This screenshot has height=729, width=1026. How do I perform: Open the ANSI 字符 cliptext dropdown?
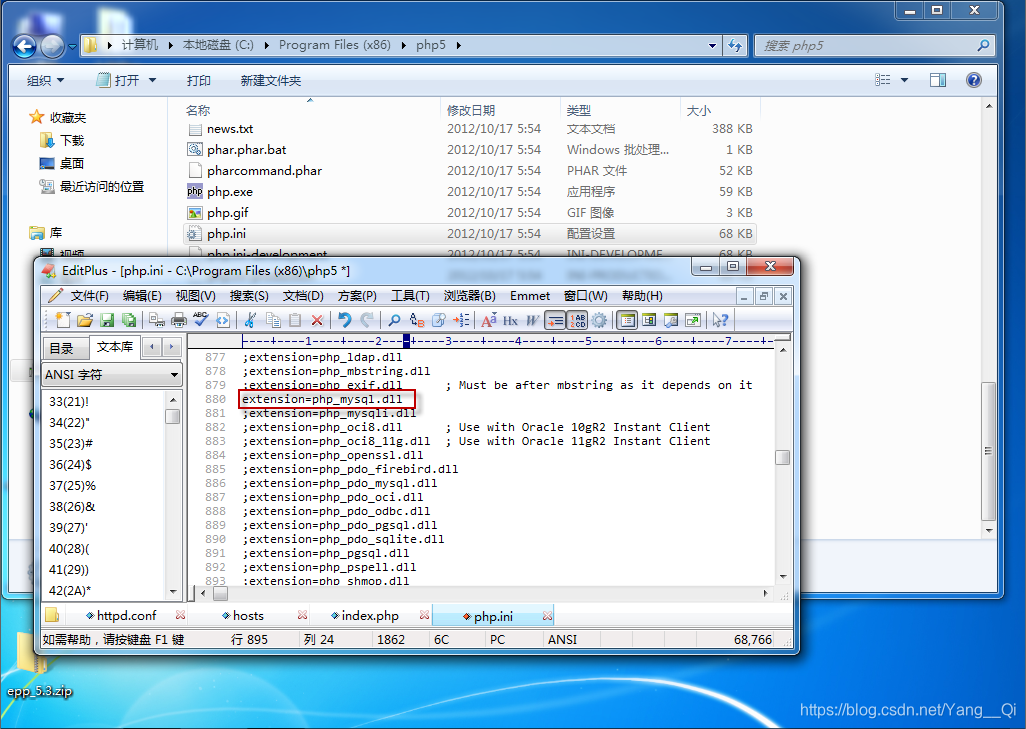pos(175,375)
